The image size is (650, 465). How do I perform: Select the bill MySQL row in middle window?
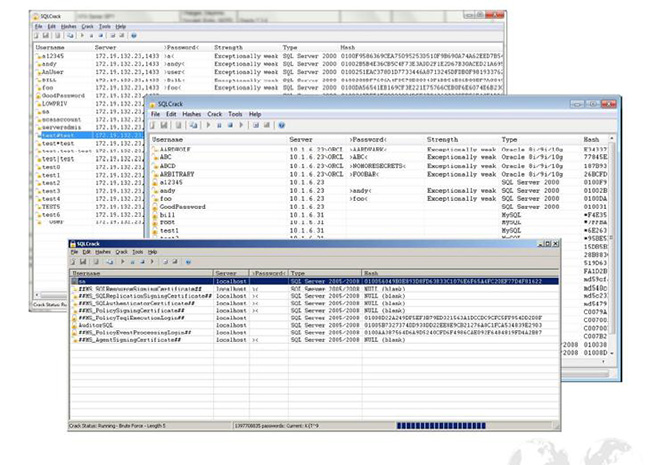[379, 215]
